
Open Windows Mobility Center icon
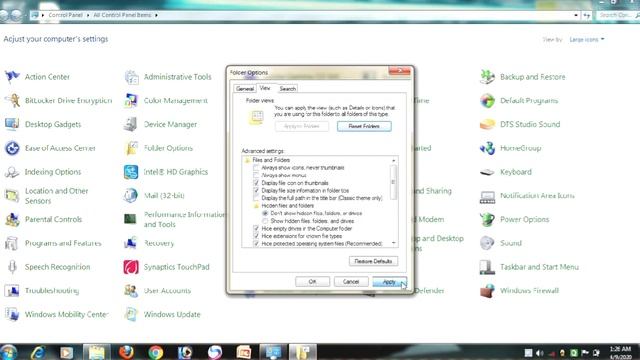(x=12, y=314)
